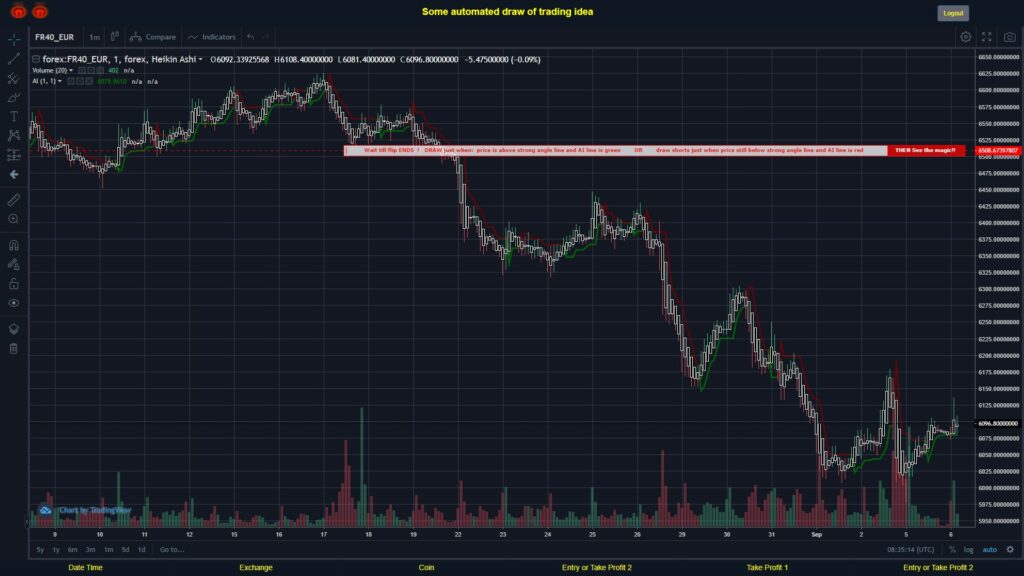Take a snapshot with camera icon
The height and width of the screenshot is (576, 1024).
(1010, 37)
